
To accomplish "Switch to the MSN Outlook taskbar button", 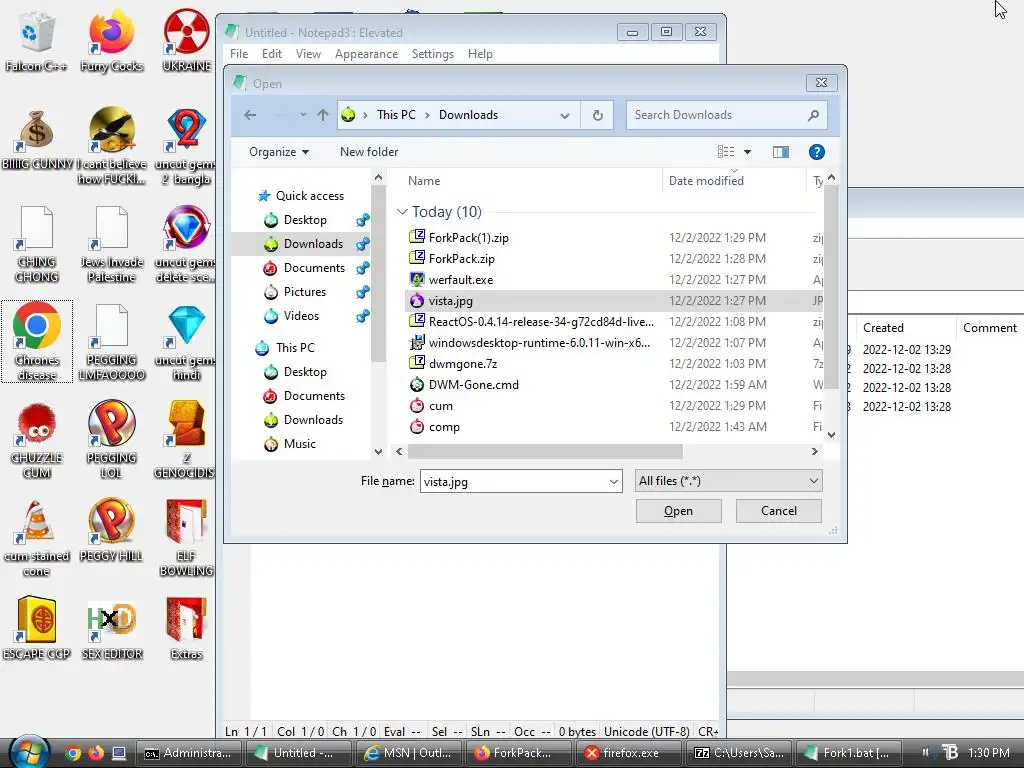I will click(x=408, y=753).
